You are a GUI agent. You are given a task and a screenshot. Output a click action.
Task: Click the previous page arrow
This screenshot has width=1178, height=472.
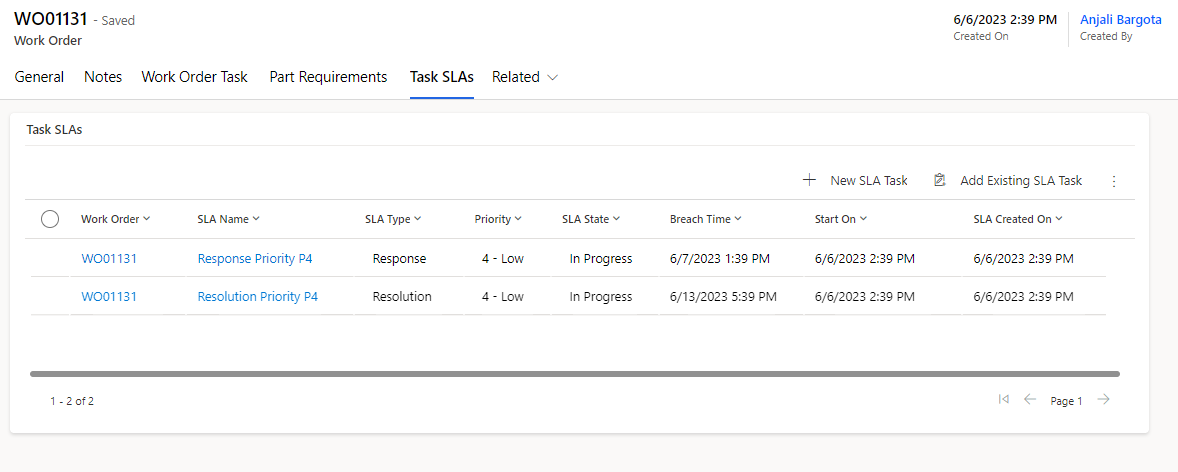[1030, 400]
